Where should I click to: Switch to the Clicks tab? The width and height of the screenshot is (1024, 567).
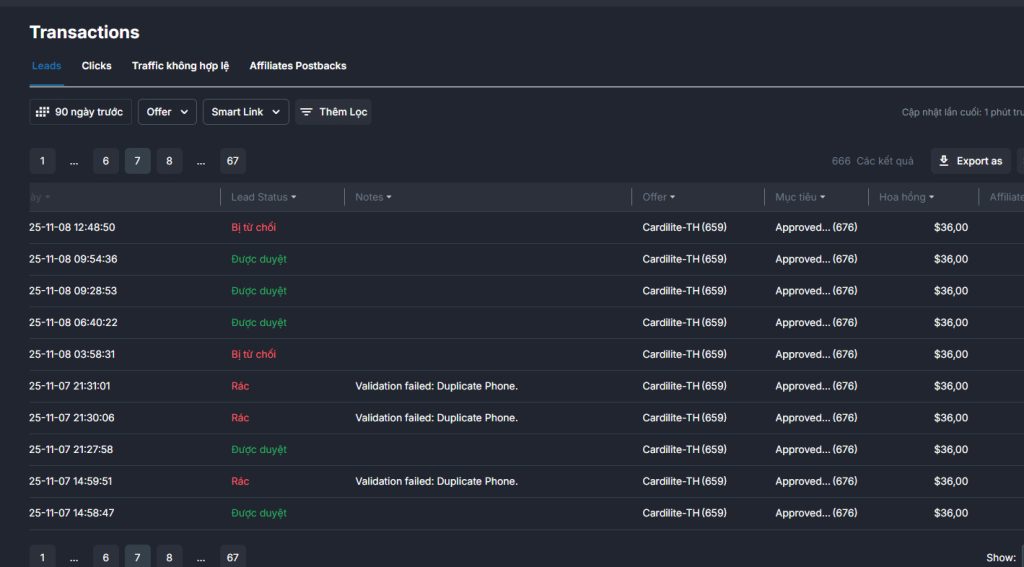pyautogui.click(x=97, y=66)
